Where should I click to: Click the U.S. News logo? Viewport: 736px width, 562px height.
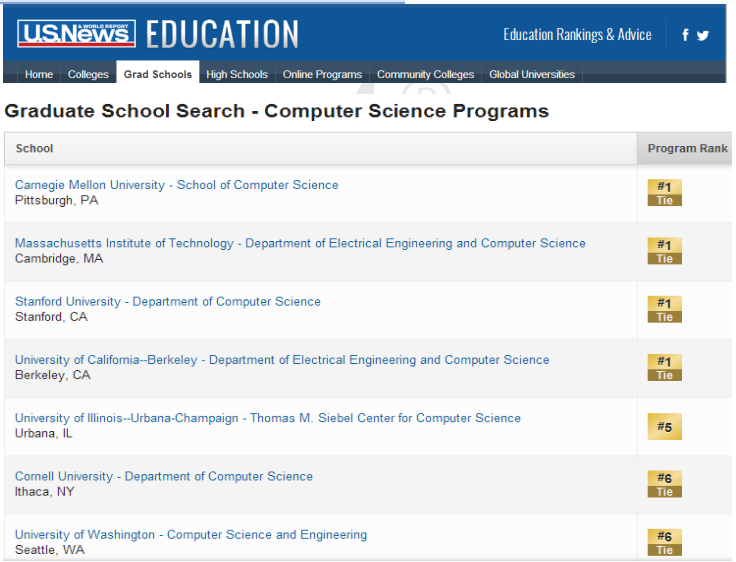pyautogui.click(x=76, y=34)
